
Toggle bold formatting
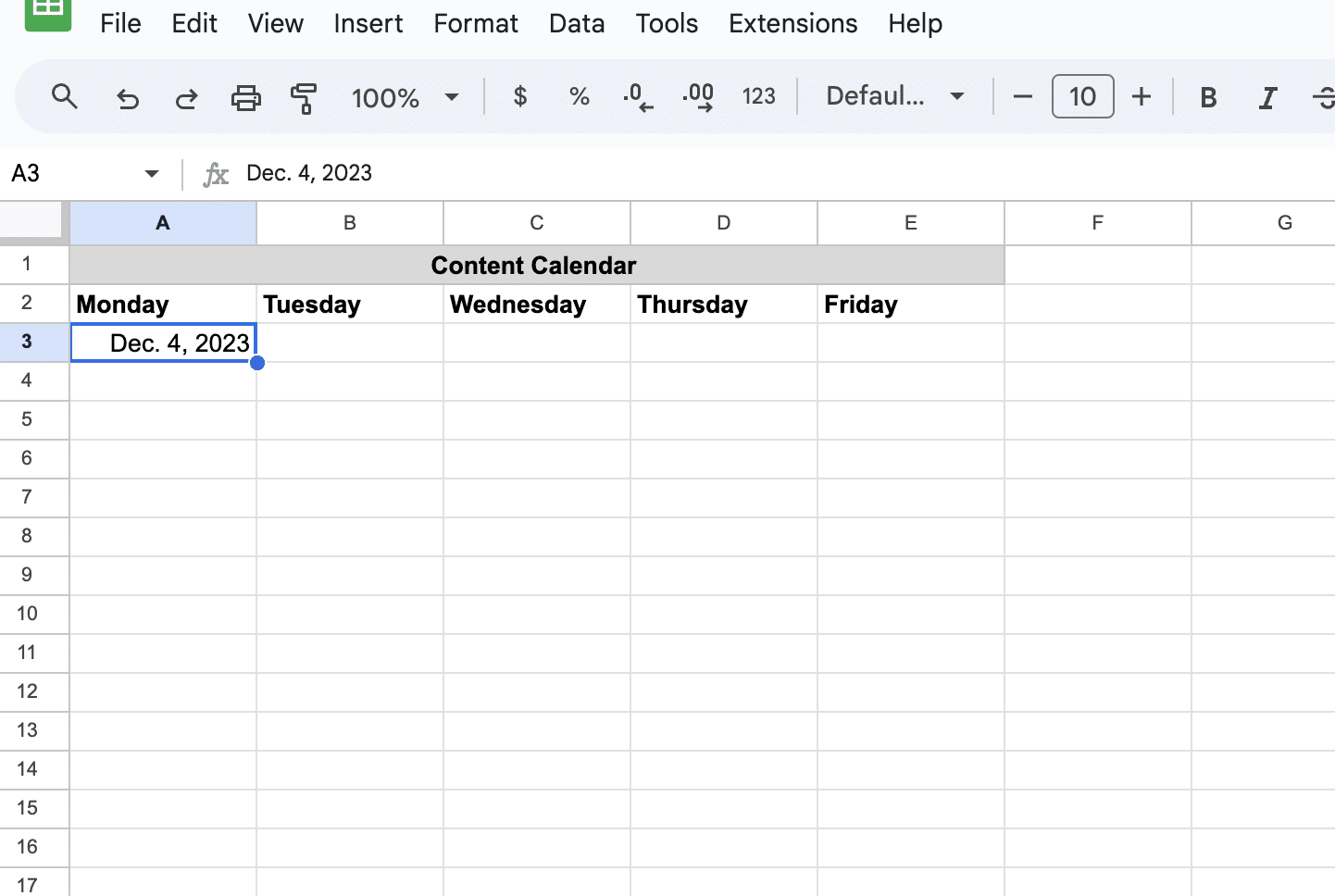[x=1208, y=97]
